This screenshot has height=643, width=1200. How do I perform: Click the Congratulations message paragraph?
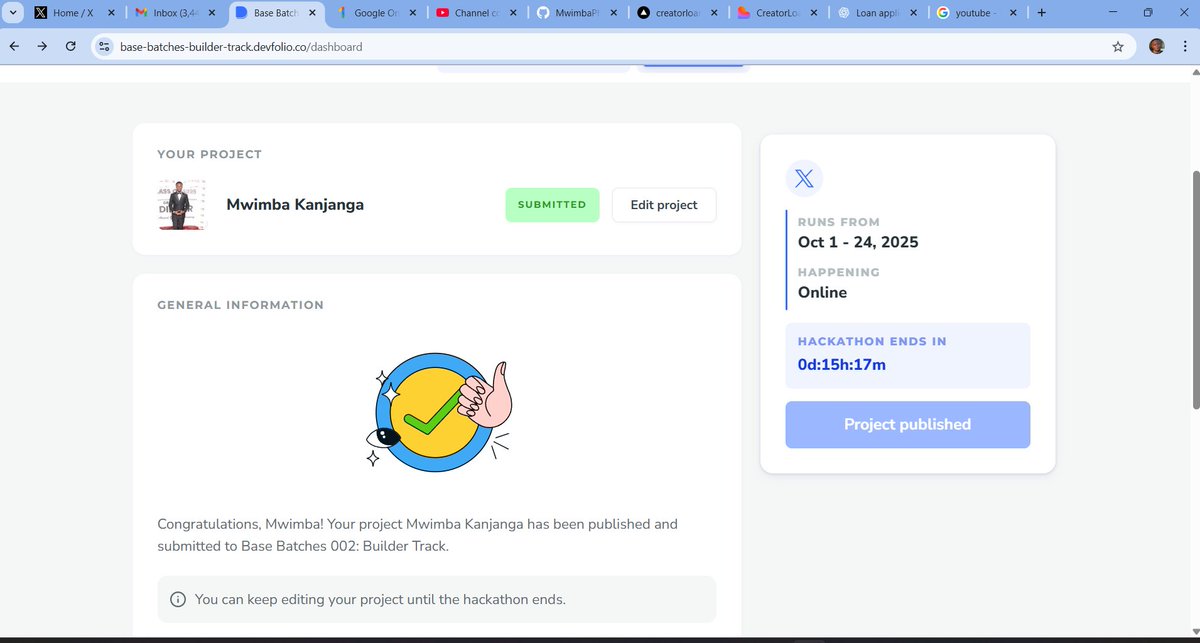(417, 535)
